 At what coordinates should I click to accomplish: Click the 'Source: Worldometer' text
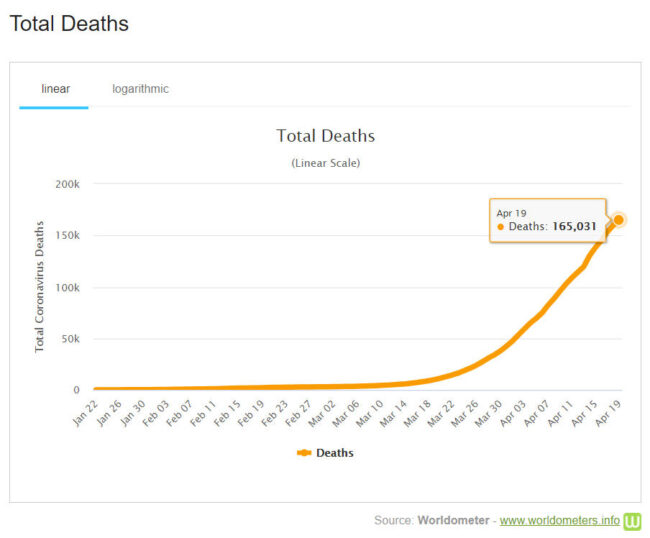point(432,521)
